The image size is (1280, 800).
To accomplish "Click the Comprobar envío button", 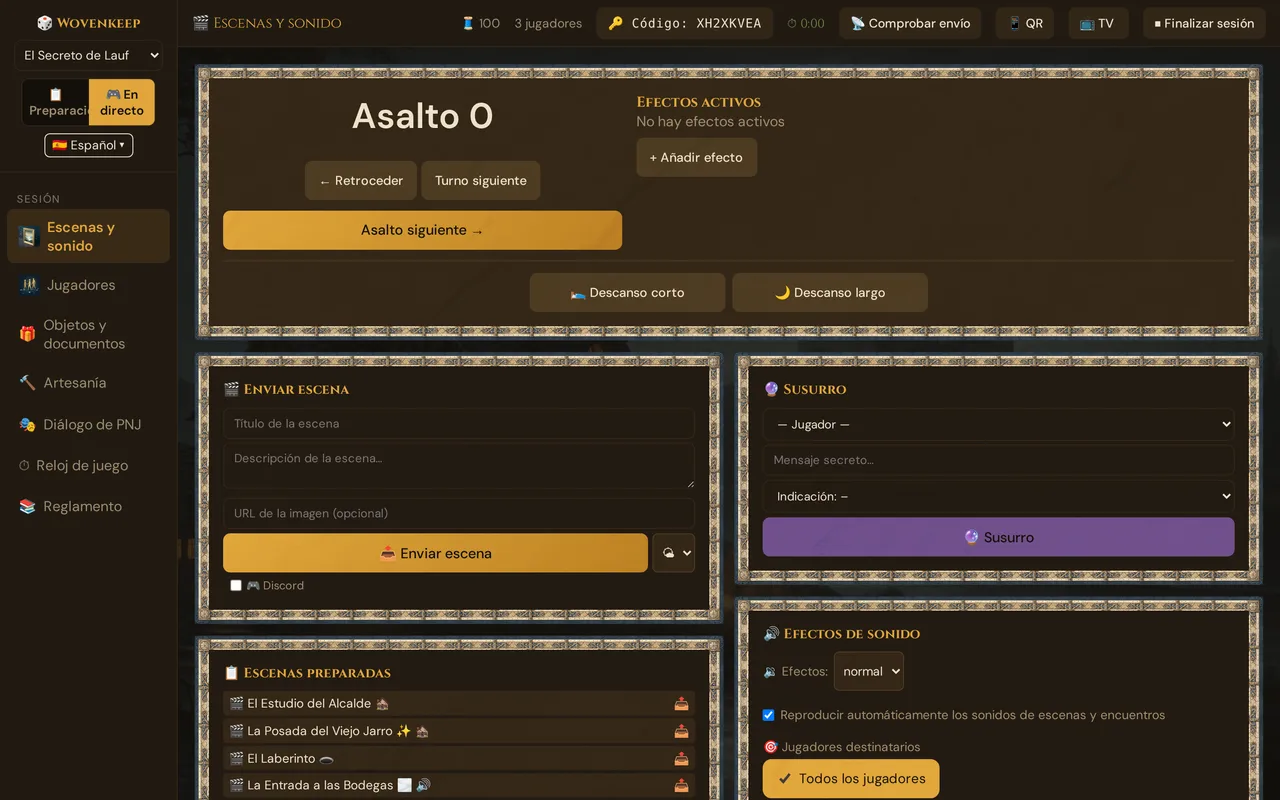I will point(910,23).
